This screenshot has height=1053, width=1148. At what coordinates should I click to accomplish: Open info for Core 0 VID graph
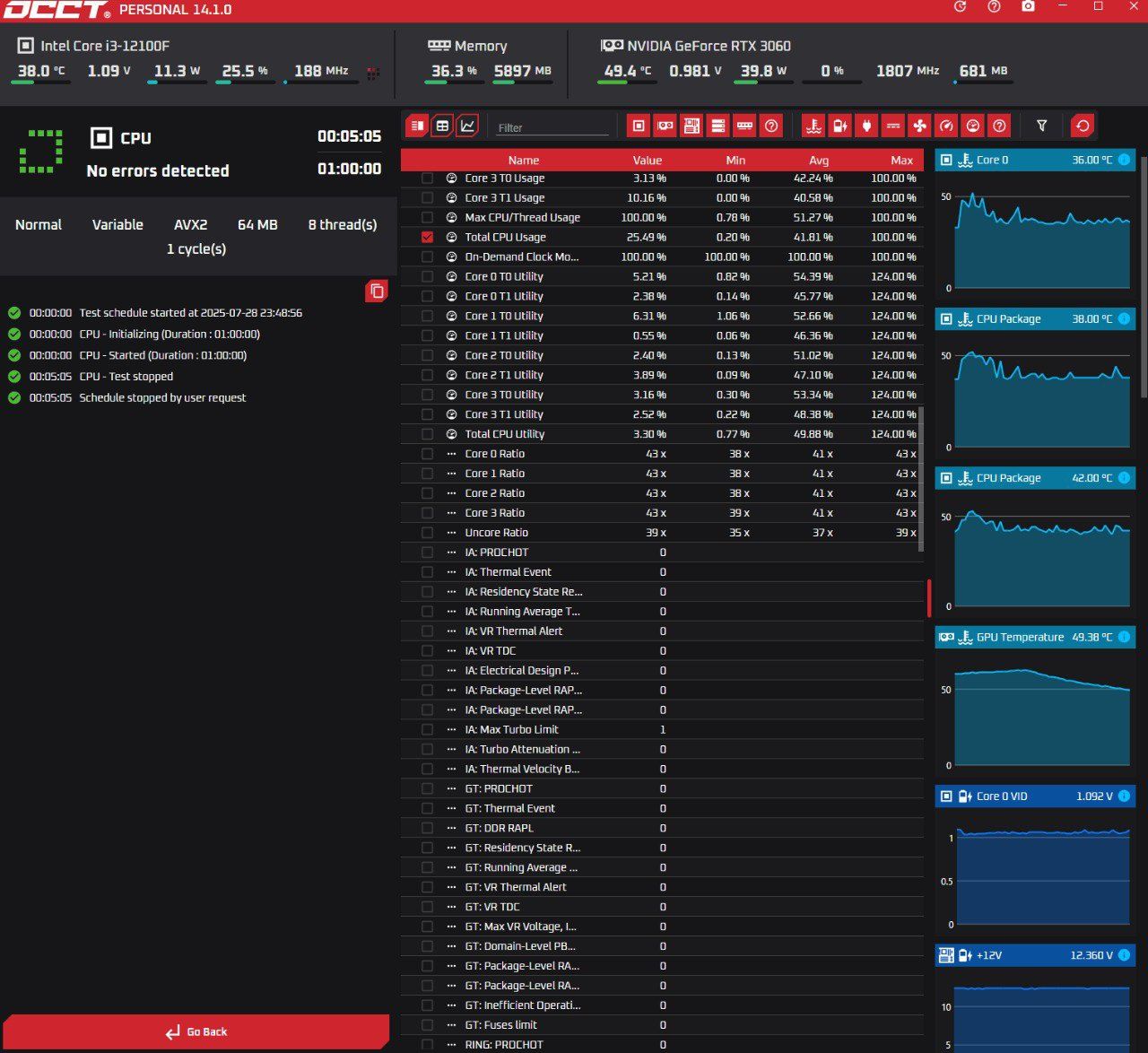1125,796
